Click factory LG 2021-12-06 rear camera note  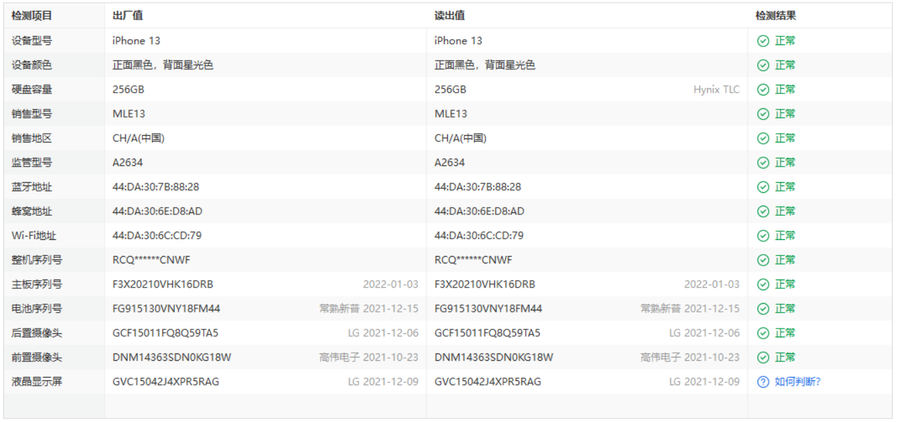(x=383, y=333)
